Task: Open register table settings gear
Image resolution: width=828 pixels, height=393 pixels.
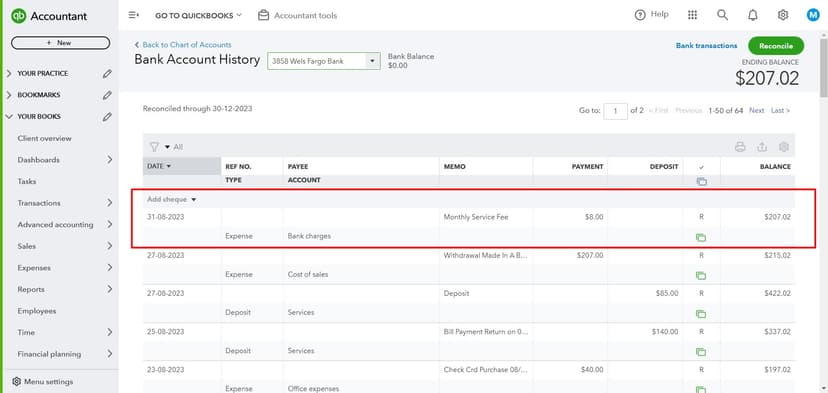Action: (x=784, y=147)
